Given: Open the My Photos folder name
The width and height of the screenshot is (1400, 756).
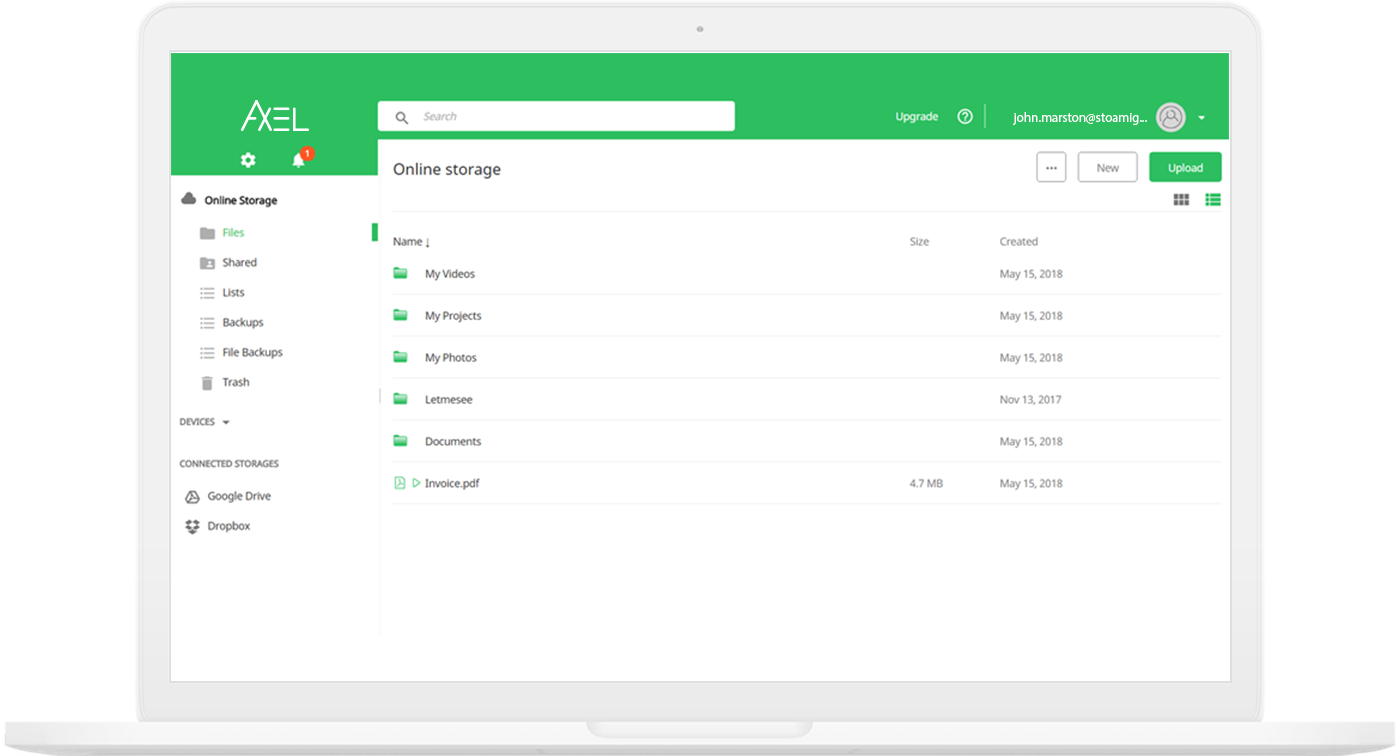Looking at the screenshot, I should [451, 358].
